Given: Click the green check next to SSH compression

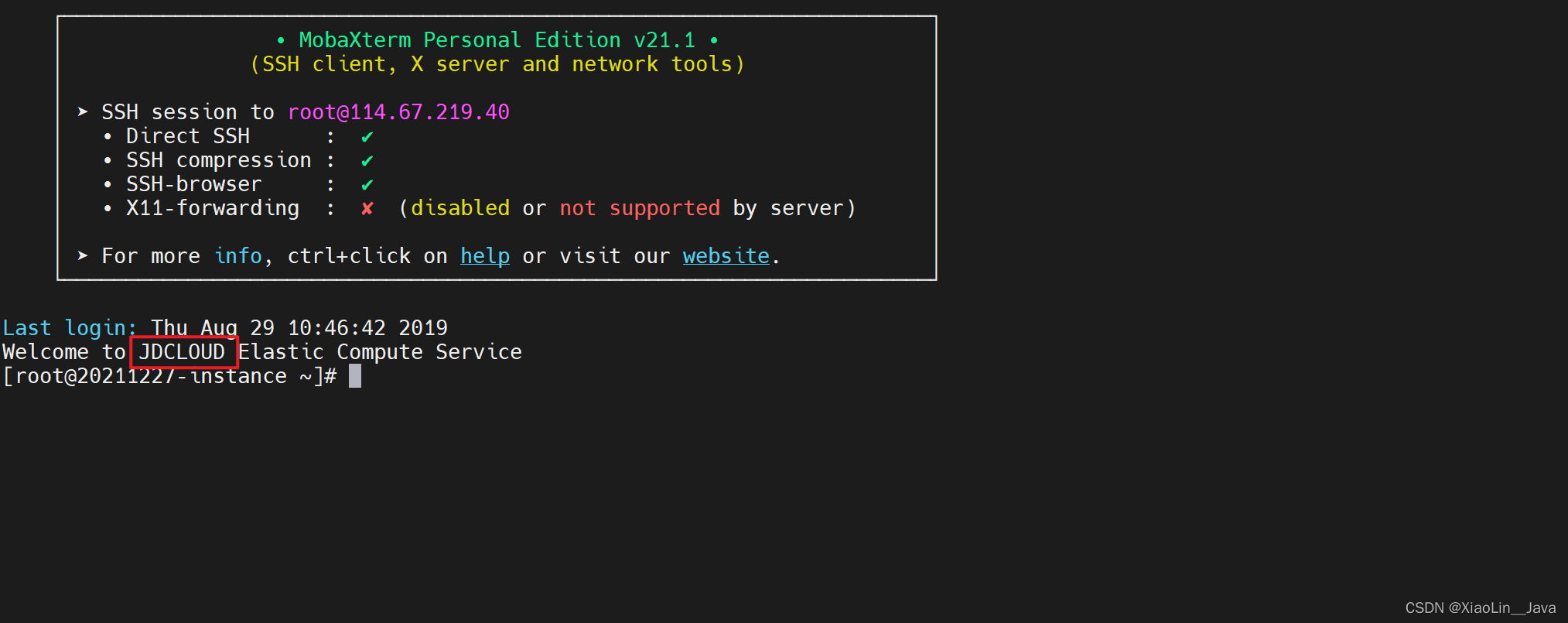Looking at the screenshot, I should 367,161.
